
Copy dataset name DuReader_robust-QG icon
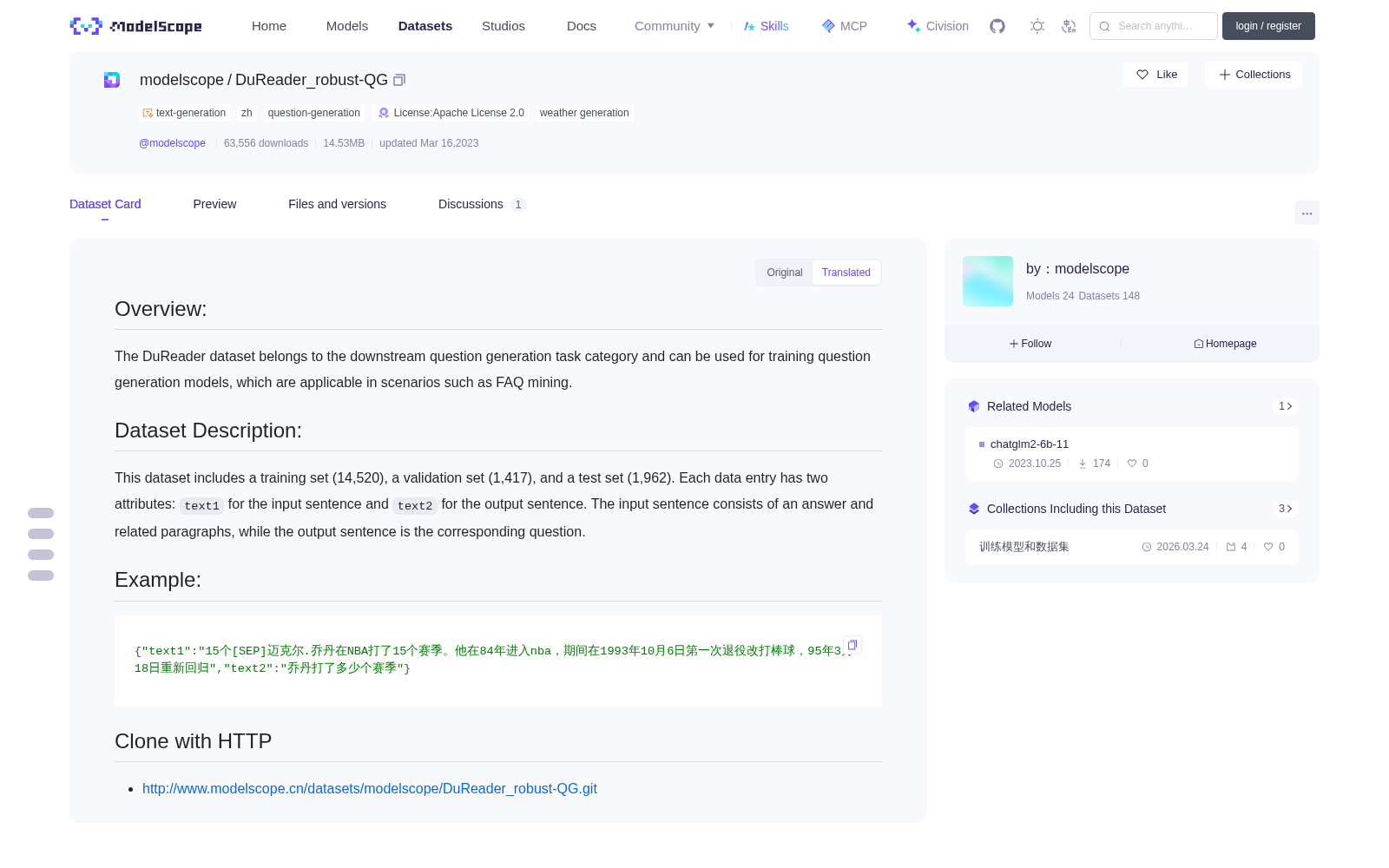tap(399, 80)
